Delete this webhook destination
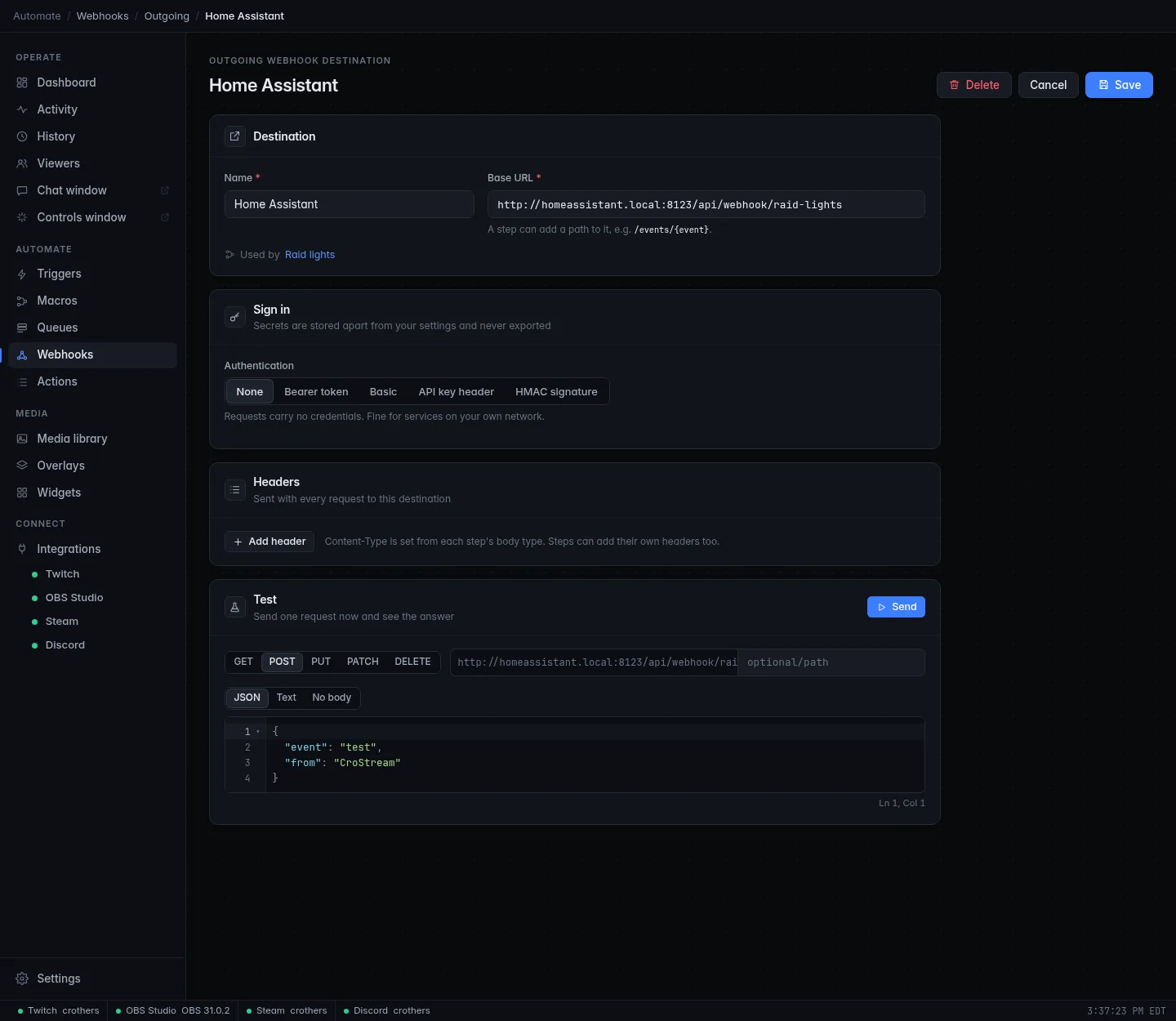This screenshot has height=1021, width=1176. point(974,85)
